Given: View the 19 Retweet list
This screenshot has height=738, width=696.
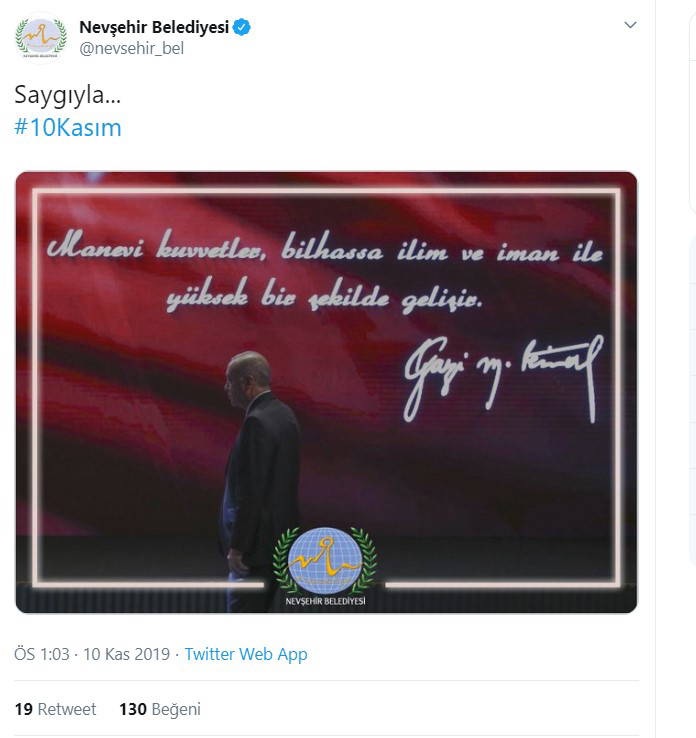Looking at the screenshot, I should (56, 709).
